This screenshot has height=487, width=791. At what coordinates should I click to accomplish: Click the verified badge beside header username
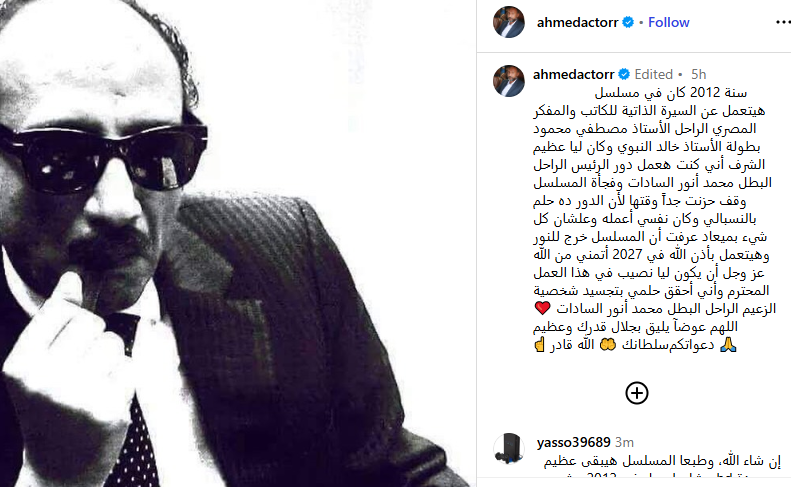(628, 22)
